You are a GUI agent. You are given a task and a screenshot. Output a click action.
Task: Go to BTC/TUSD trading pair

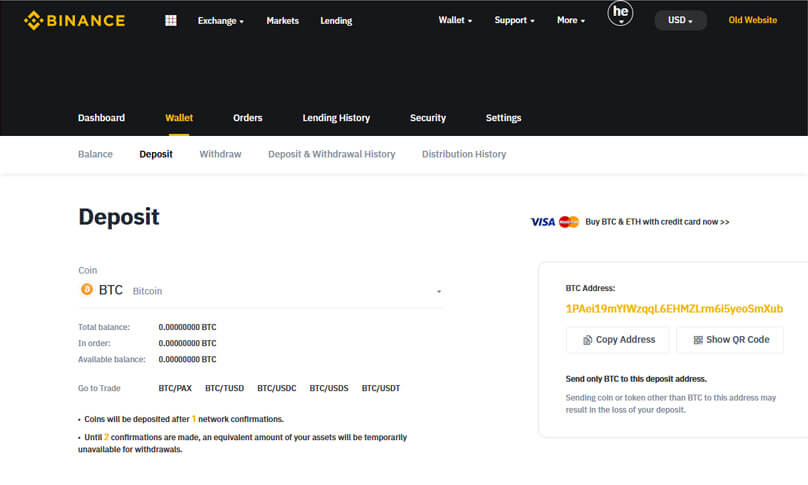(225, 388)
